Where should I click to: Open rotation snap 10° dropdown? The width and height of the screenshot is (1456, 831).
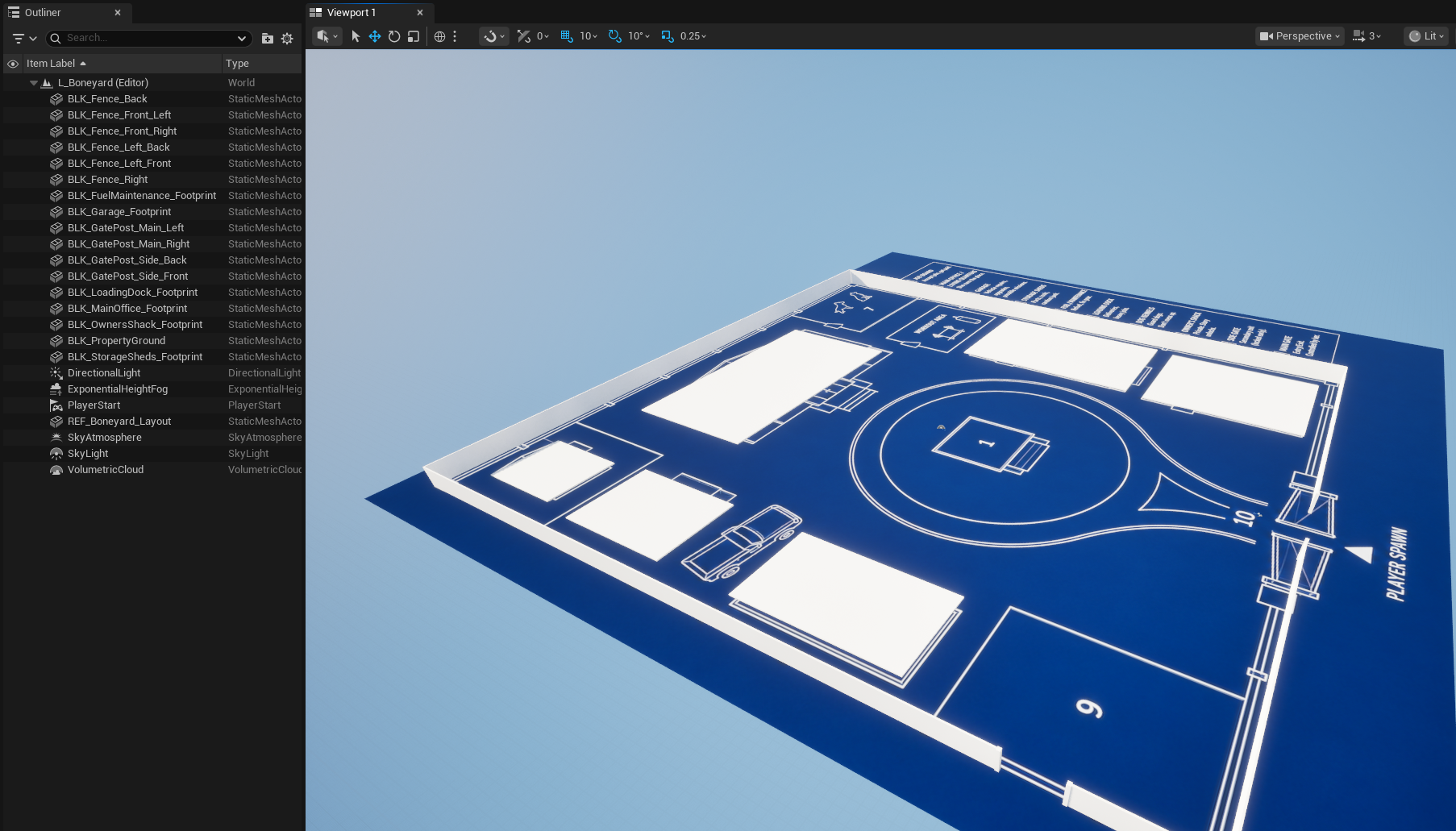(639, 36)
